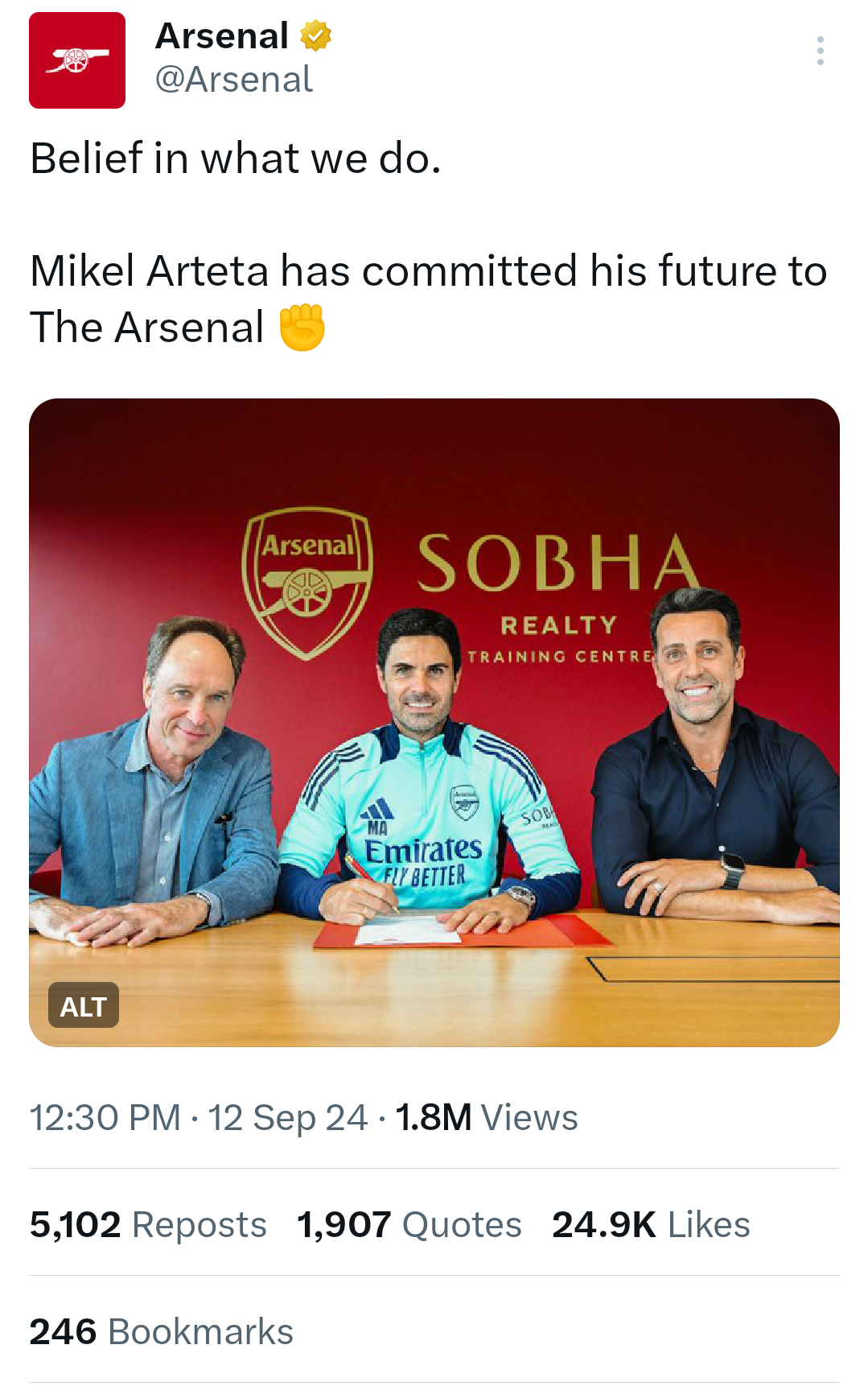Open the three-dot more options menu
Screen dimensions: 868x1386
[x=820, y=51]
